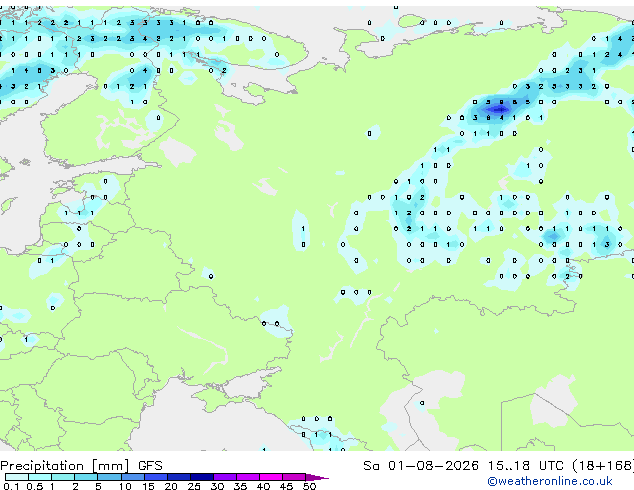The image size is (634, 490).
Task: Click the legend label '45'
Action: pyautogui.click(x=286, y=486)
